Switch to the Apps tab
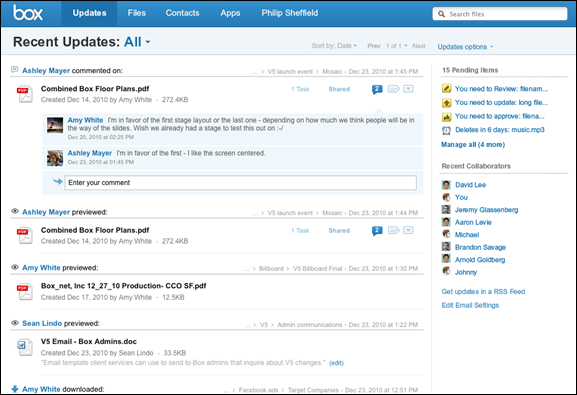This screenshot has height=395, width=577. pyautogui.click(x=230, y=13)
